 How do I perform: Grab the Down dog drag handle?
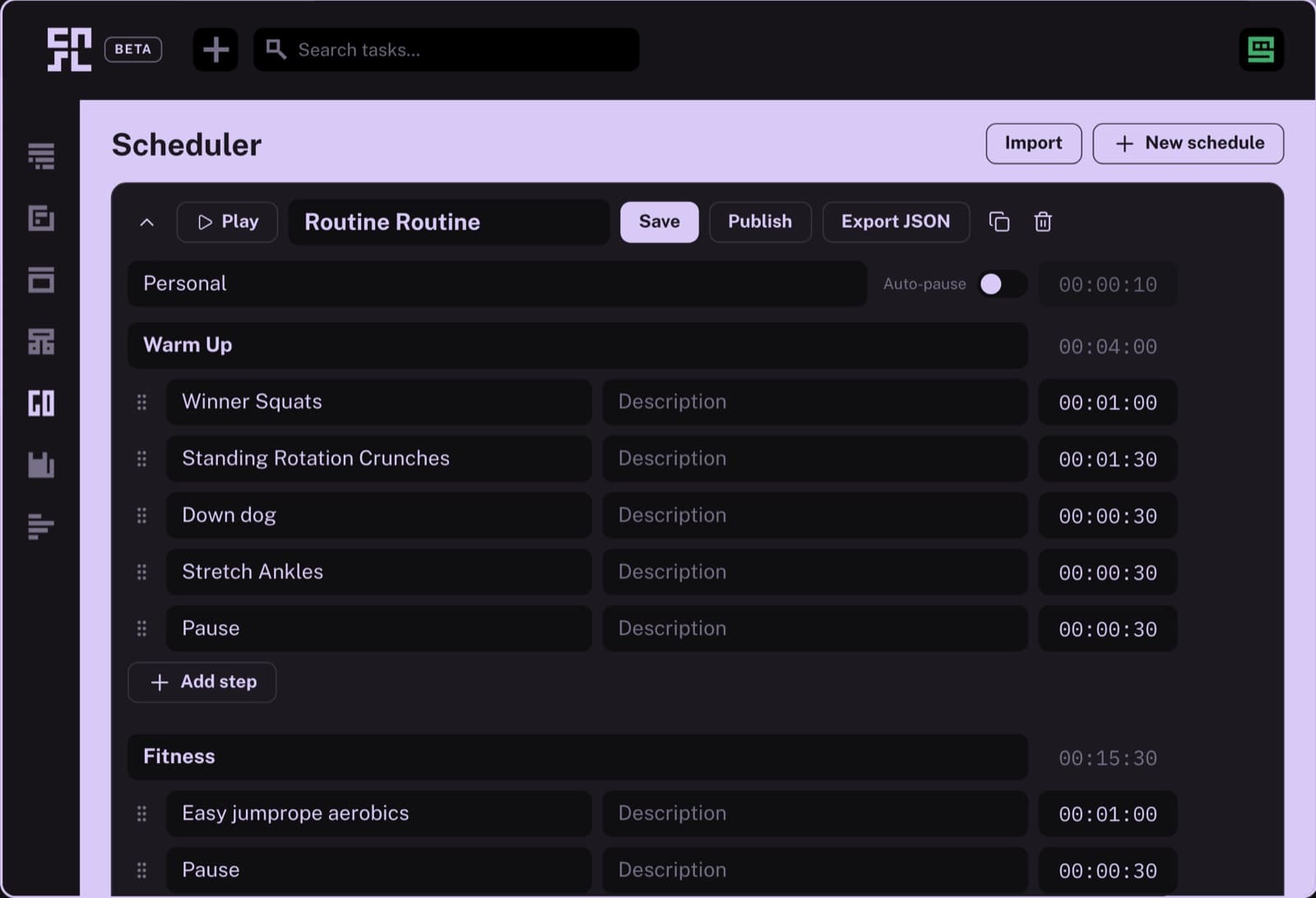coord(141,516)
